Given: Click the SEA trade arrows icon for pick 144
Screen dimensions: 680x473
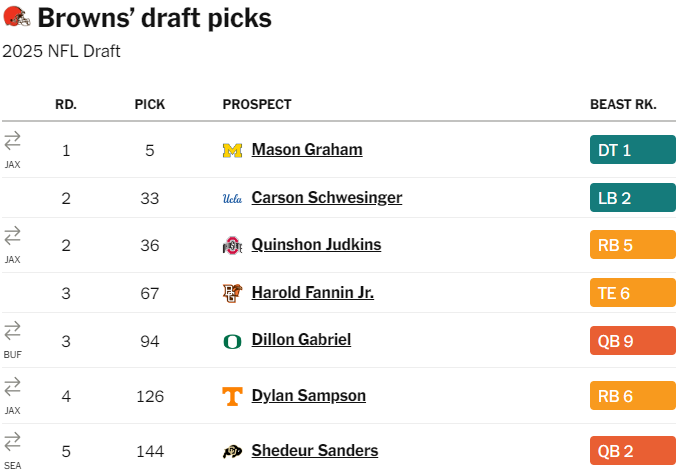Looking at the screenshot, I should pos(12,441).
